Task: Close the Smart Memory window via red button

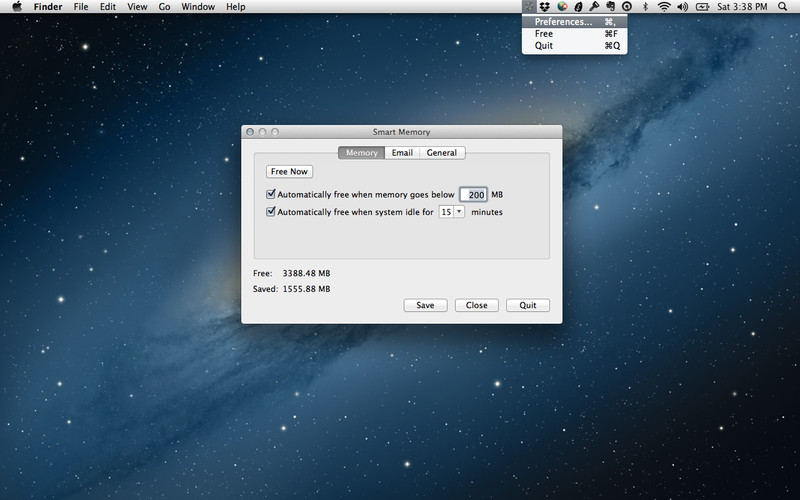Action: pos(250,132)
